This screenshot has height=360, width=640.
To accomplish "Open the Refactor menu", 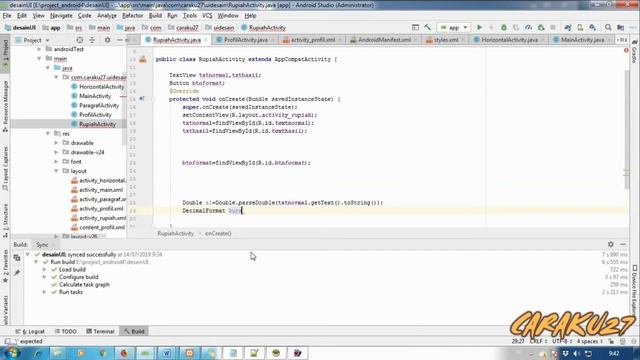I will [x=133, y=16].
